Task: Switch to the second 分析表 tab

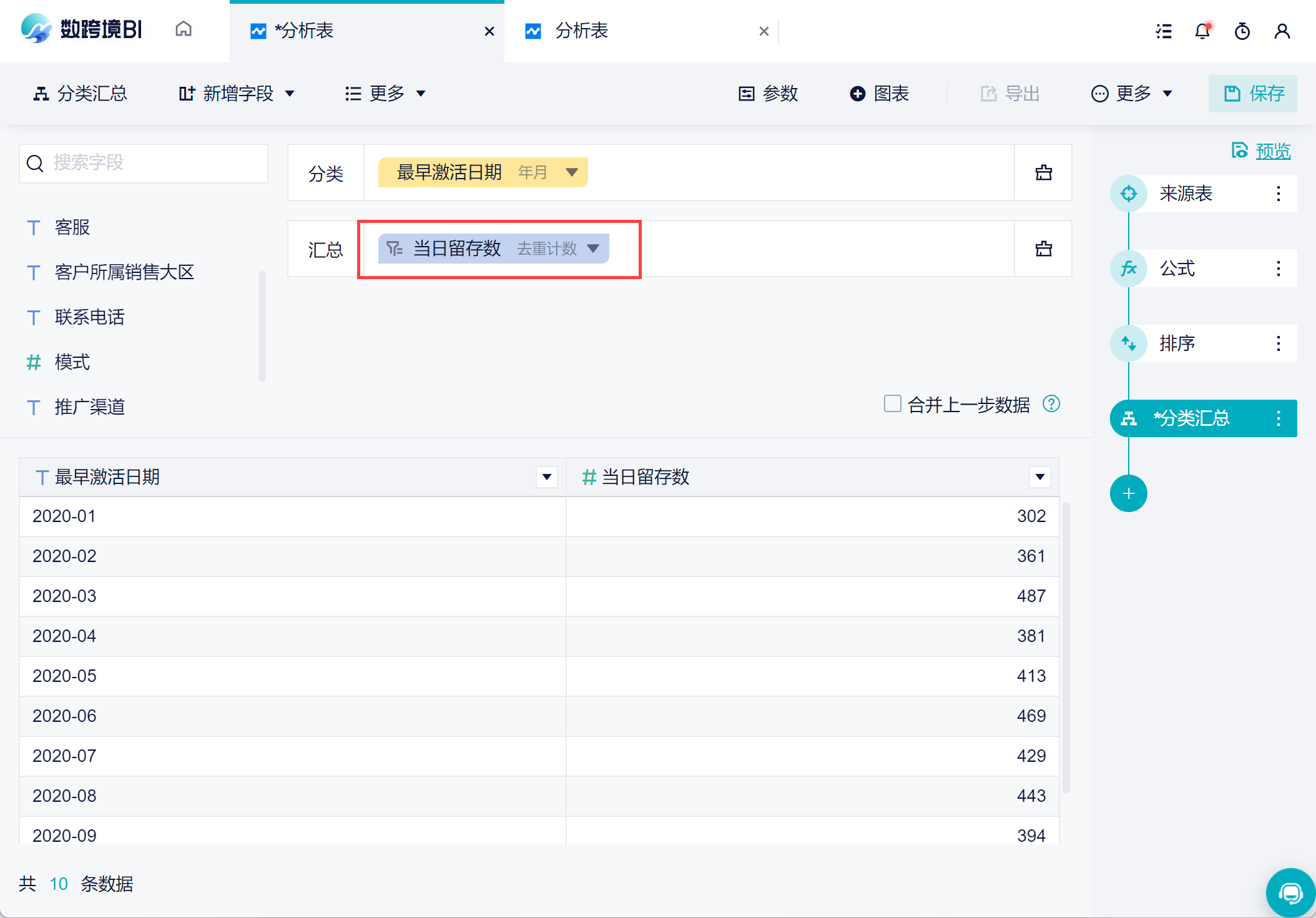Action: pyautogui.click(x=581, y=31)
